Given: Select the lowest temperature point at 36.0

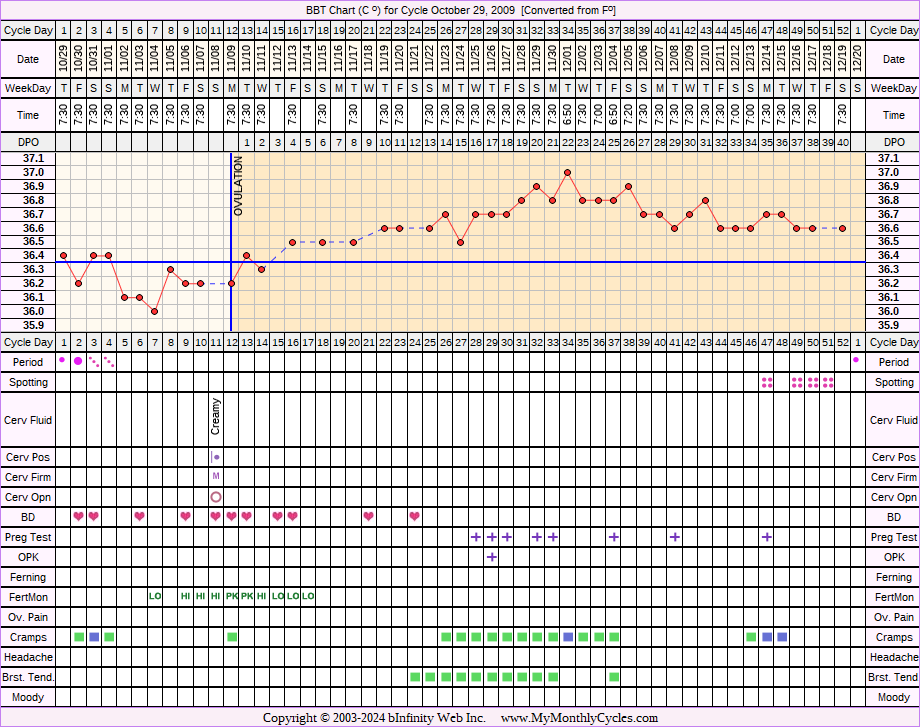Looking at the screenshot, I should point(155,311).
